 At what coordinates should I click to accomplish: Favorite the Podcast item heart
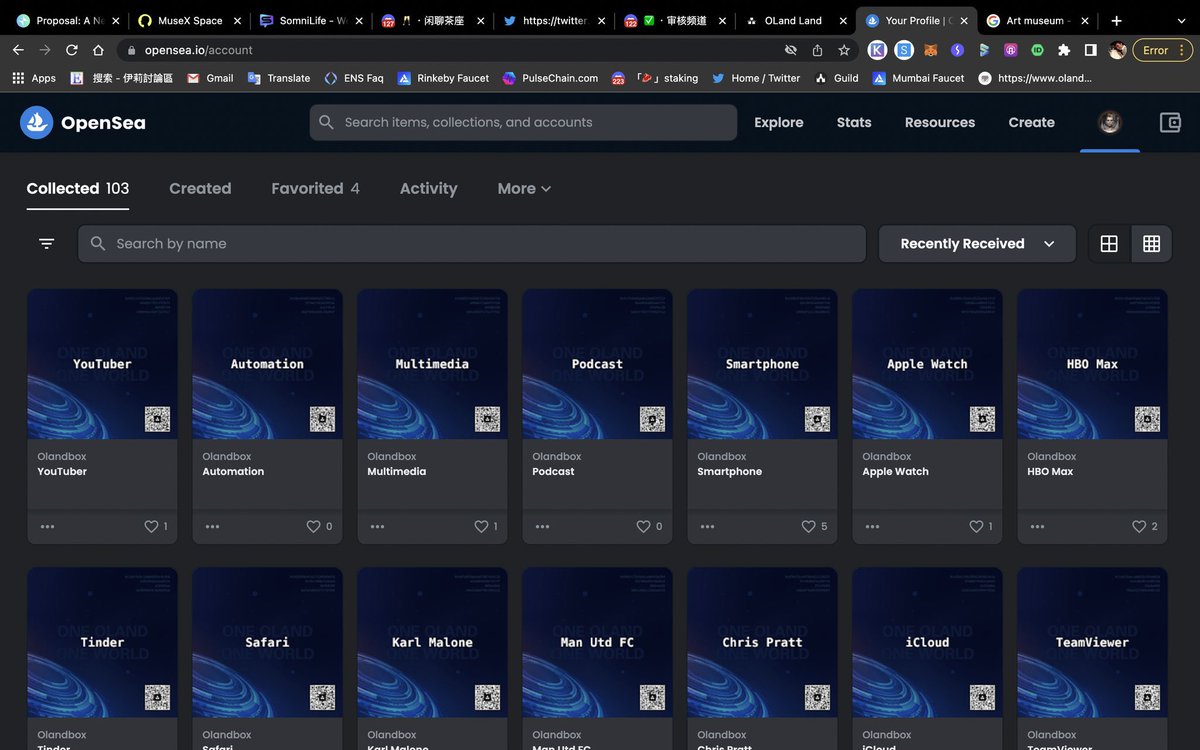coord(644,526)
